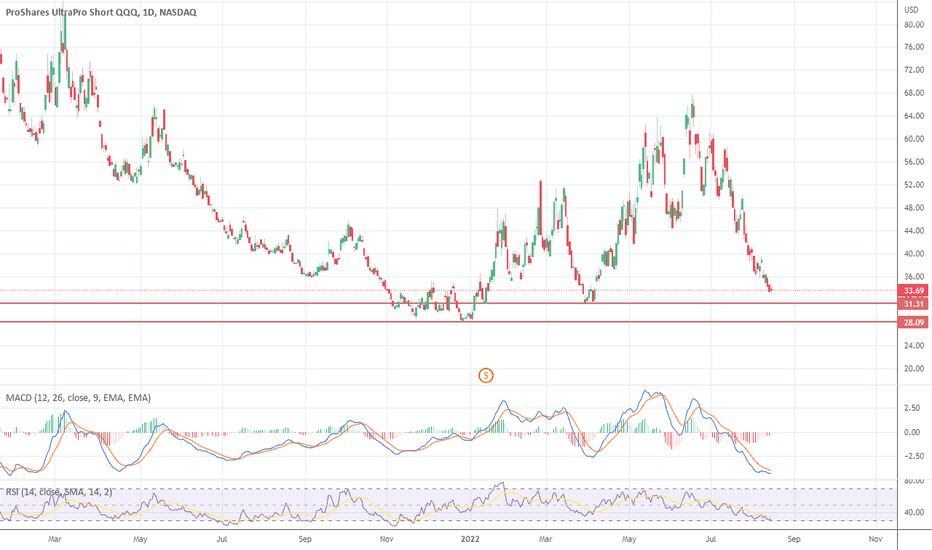This screenshot has width=932, height=550.
Task: Click the Mar label at far left of time axis
Action: (55, 539)
